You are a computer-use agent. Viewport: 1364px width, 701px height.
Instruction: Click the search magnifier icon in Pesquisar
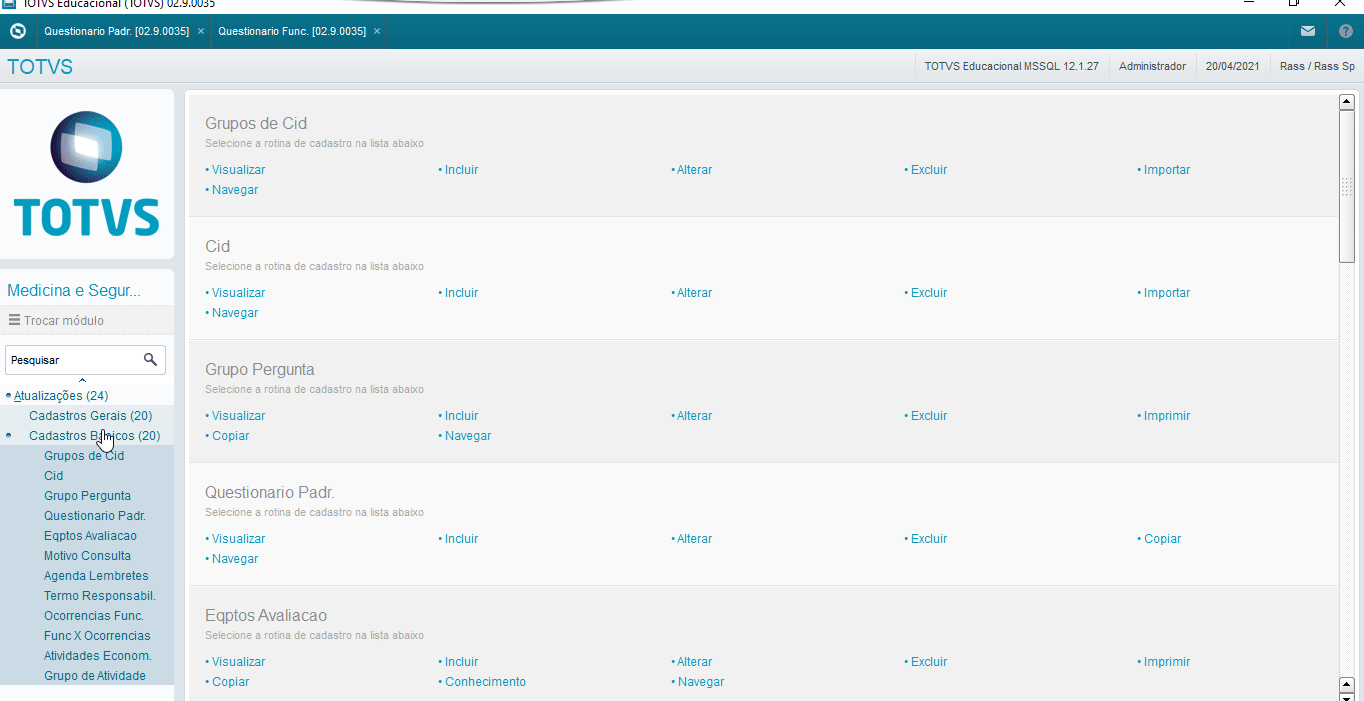[x=151, y=359]
